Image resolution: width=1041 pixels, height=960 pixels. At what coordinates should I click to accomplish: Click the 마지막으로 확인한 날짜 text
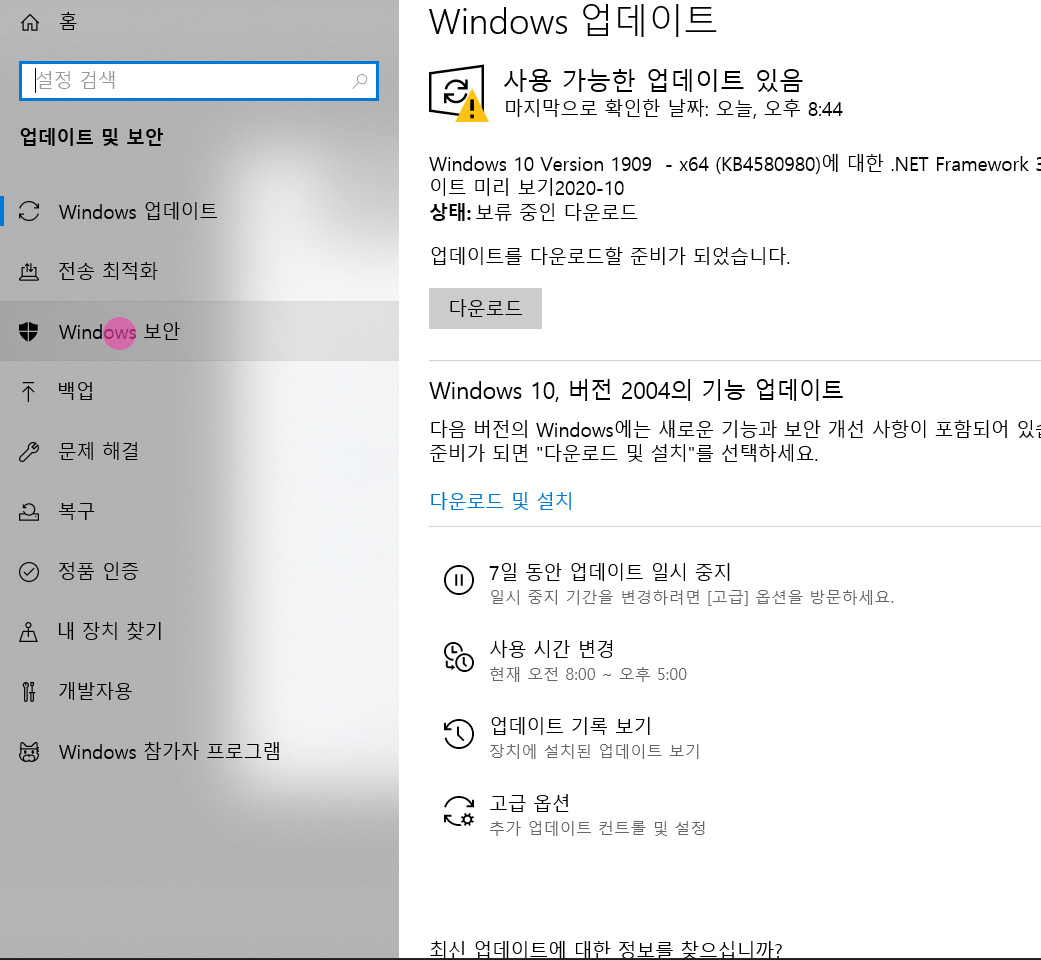pos(673,109)
